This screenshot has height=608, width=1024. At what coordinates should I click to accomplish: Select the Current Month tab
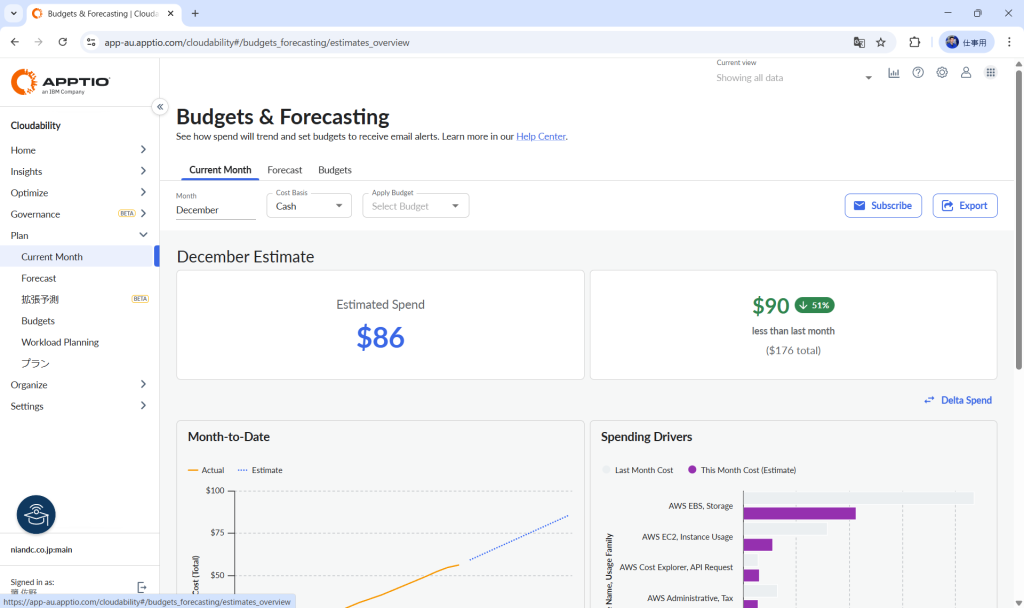pyautogui.click(x=220, y=170)
